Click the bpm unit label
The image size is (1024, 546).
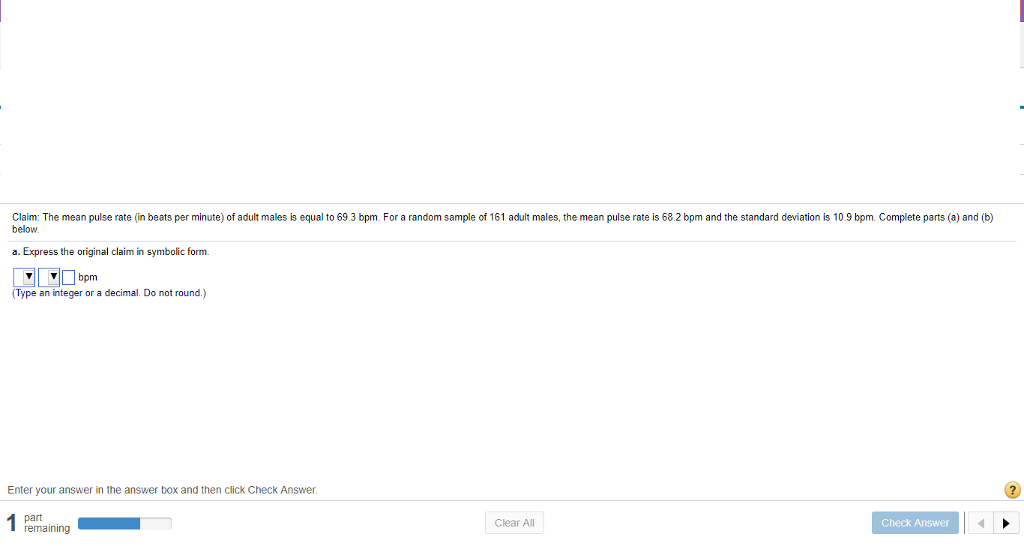(x=88, y=277)
